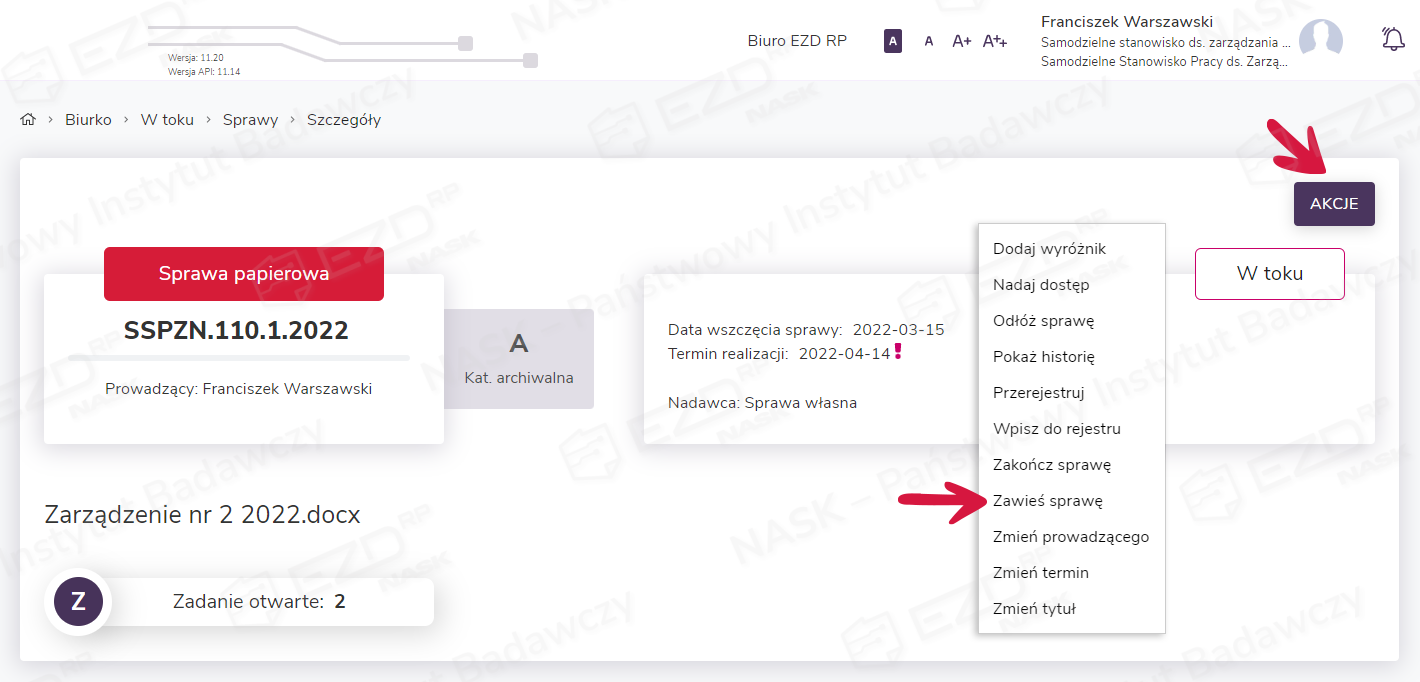Click the Sprawa papierowa red label
The width and height of the screenshot is (1420, 682).
[x=244, y=274]
